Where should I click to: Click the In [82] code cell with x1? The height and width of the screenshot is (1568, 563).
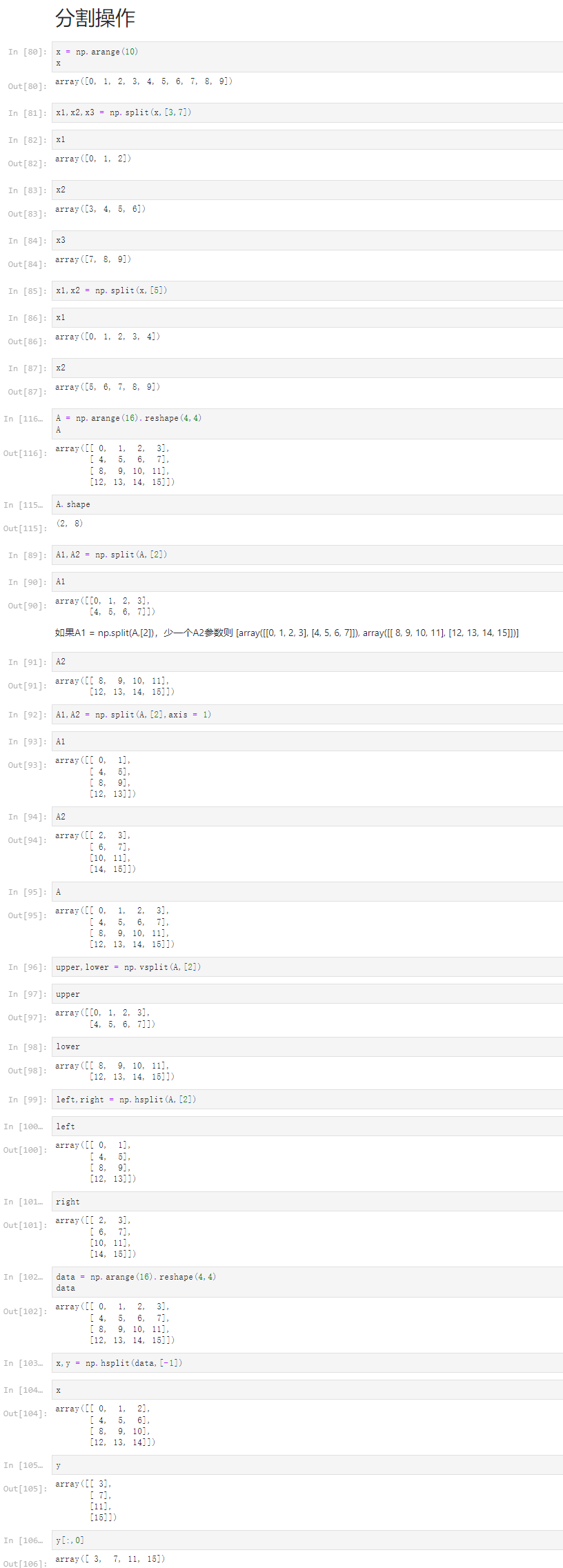[307, 140]
